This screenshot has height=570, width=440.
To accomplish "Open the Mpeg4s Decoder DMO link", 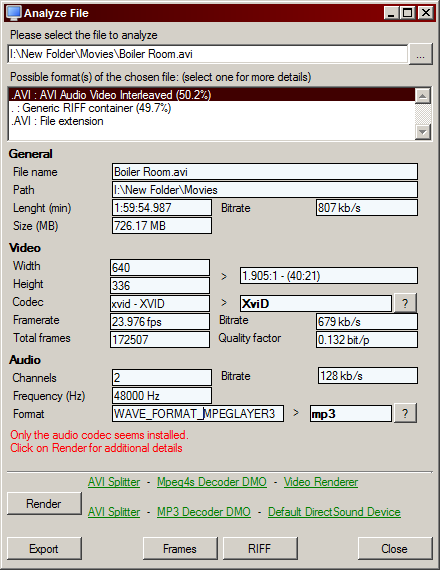I will [212, 482].
